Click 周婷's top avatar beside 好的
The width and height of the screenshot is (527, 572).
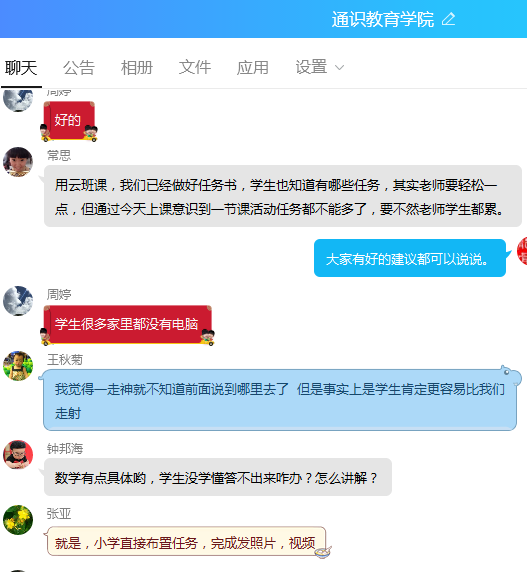[x=18, y=100]
